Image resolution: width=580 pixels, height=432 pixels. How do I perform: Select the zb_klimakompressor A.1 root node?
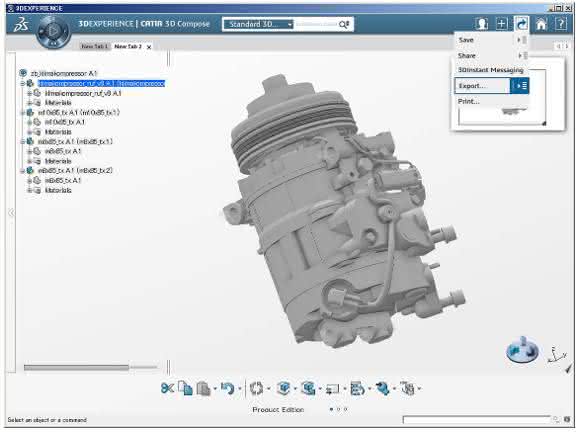tap(64, 73)
